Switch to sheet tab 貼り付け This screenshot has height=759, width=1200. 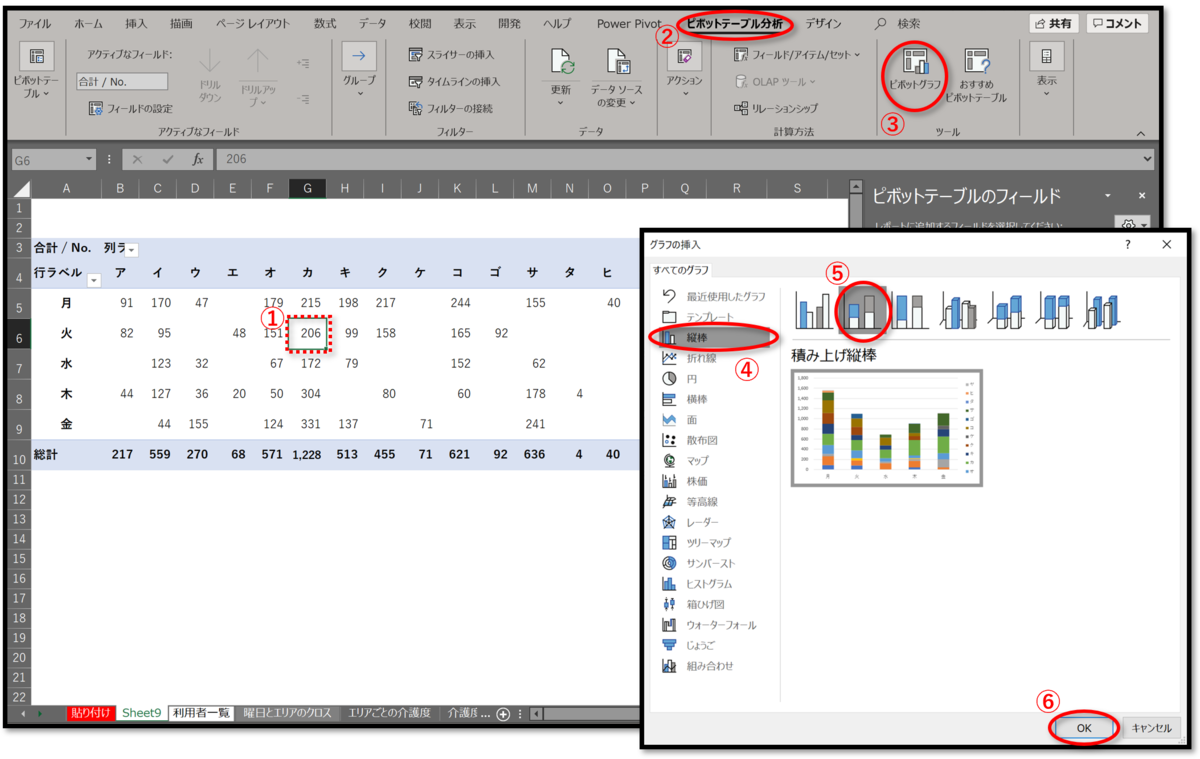tap(91, 713)
